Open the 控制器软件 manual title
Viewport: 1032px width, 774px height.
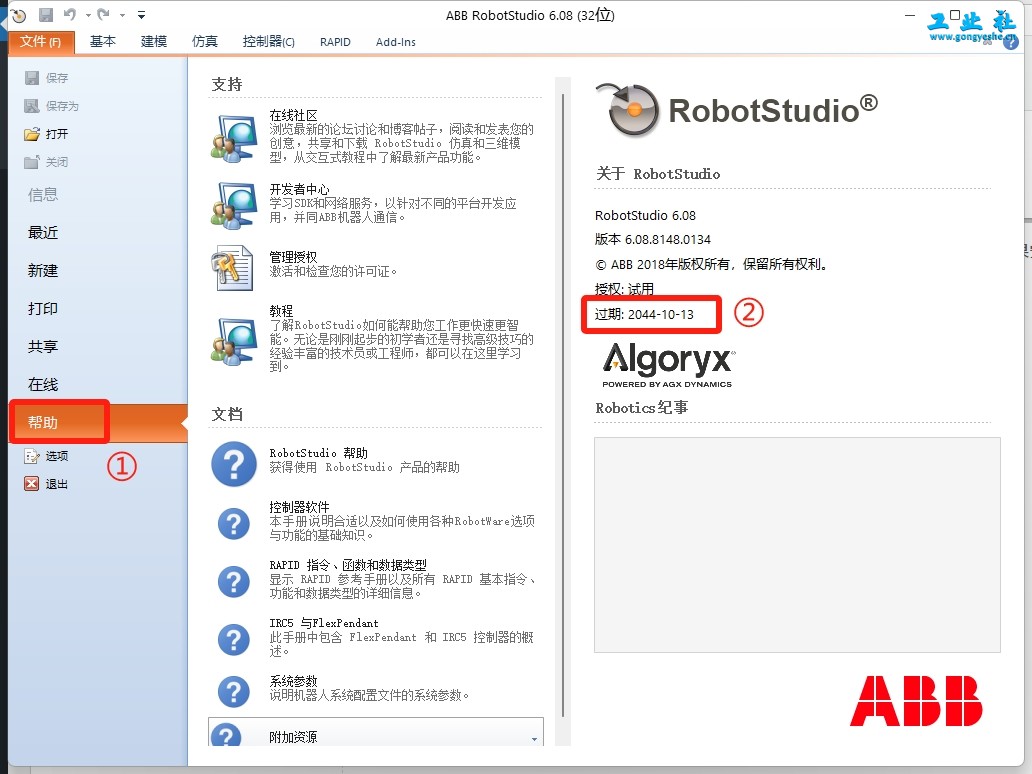299,507
